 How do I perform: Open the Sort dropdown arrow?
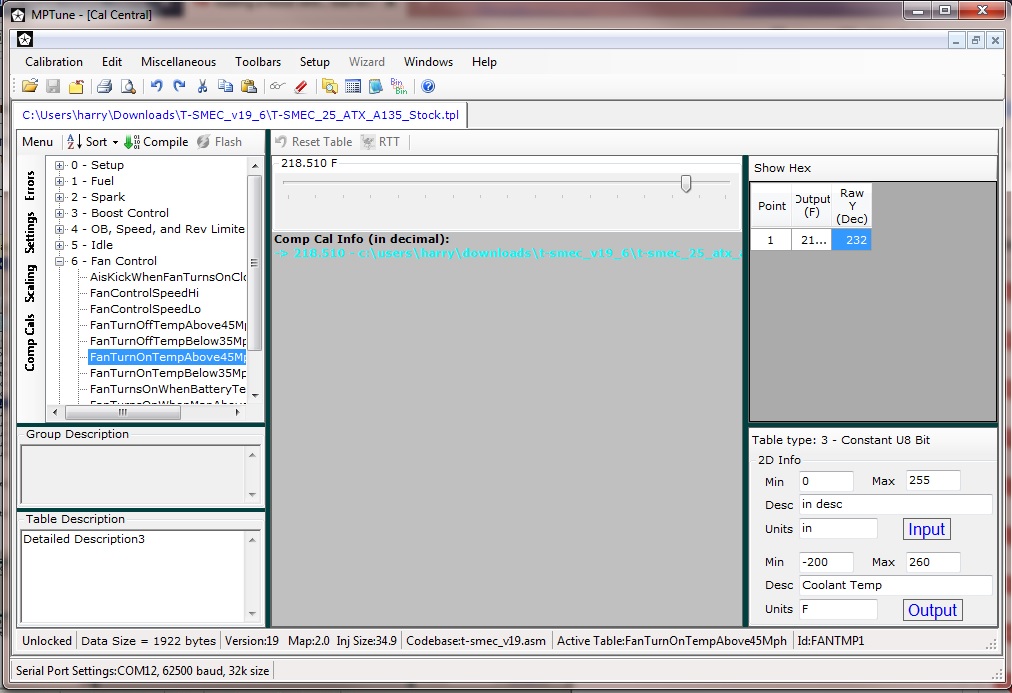tap(115, 143)
